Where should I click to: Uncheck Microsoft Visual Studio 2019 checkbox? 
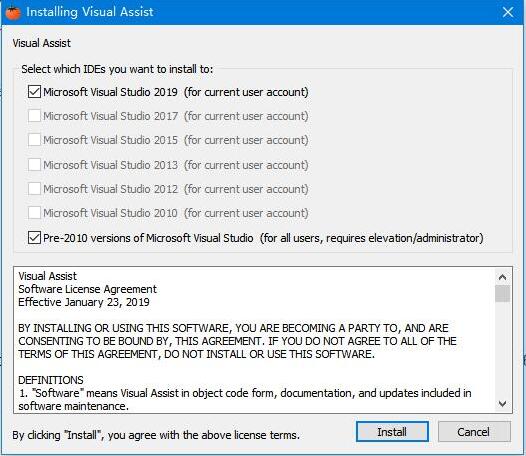34,92
